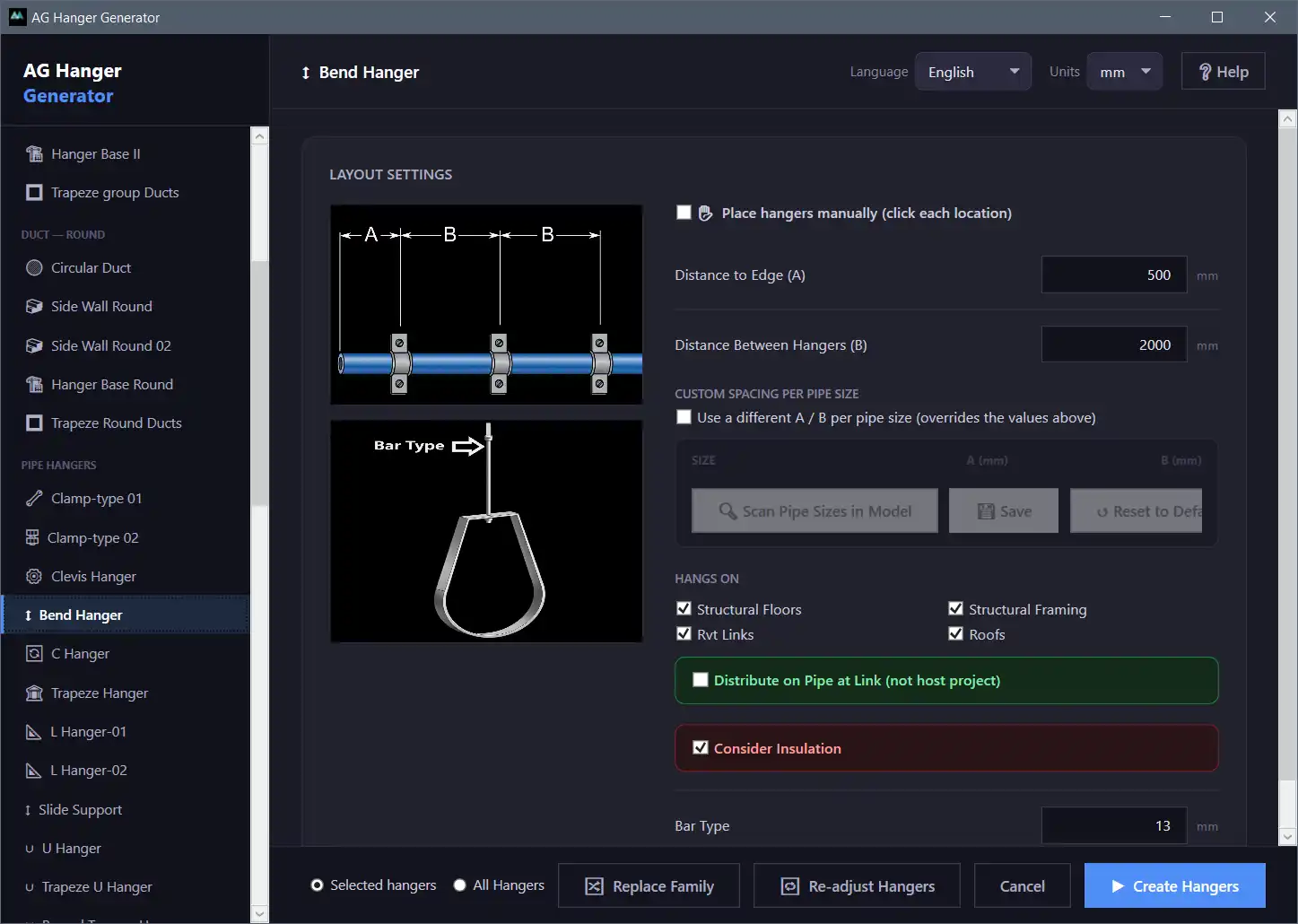Click the Trapeze Hanger icon
The image size is (1298, 924).
[34, 693]
